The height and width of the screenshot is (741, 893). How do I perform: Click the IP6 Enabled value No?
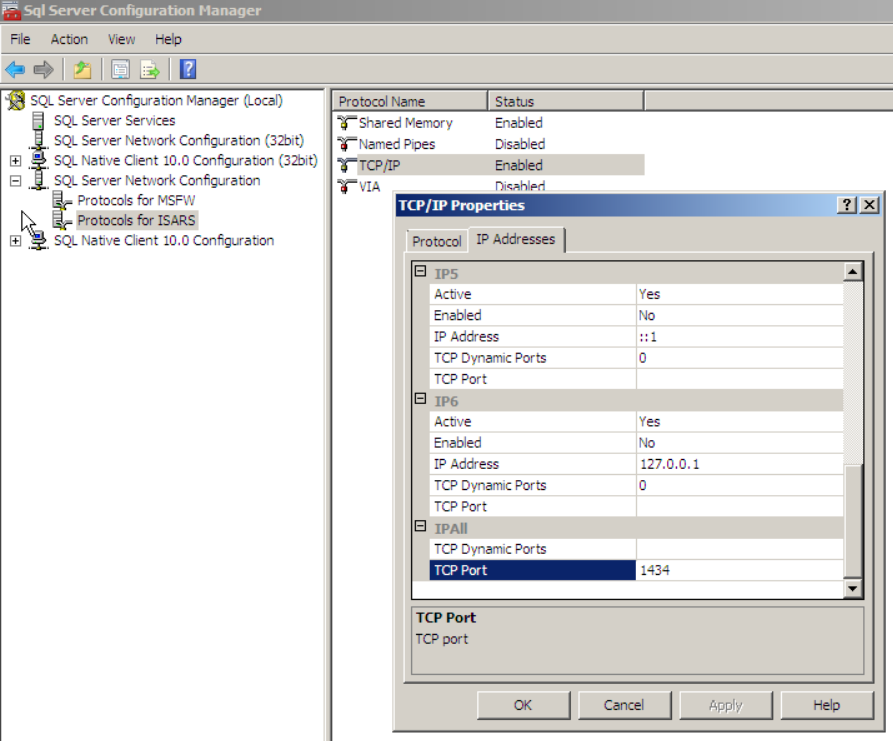tap(739, 443)
